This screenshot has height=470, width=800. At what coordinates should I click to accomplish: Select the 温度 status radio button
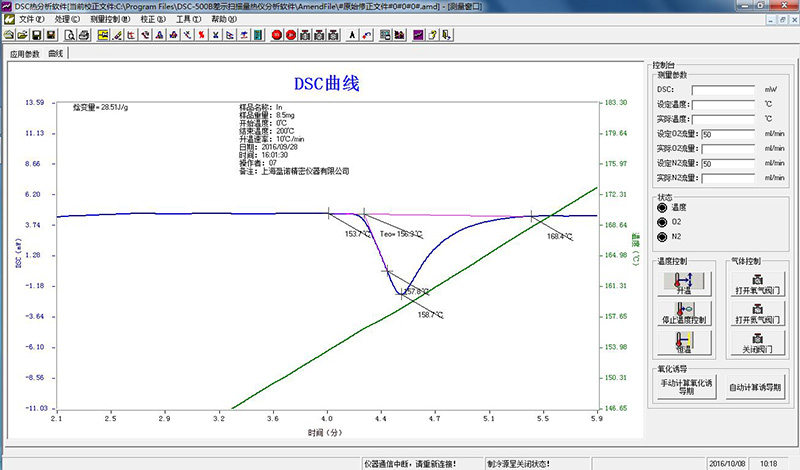pos(662,207)
